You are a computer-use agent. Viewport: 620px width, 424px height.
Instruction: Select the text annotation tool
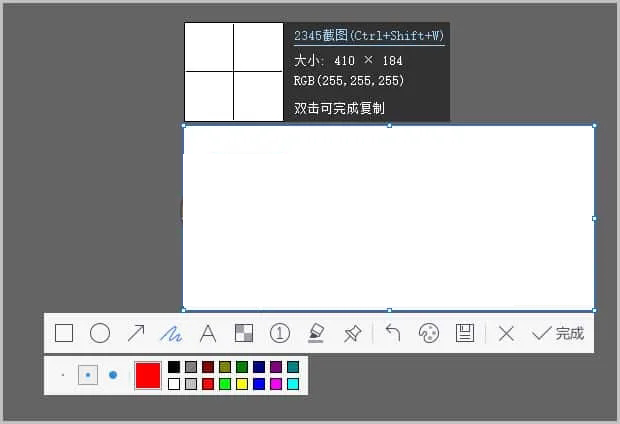[208, 333]
